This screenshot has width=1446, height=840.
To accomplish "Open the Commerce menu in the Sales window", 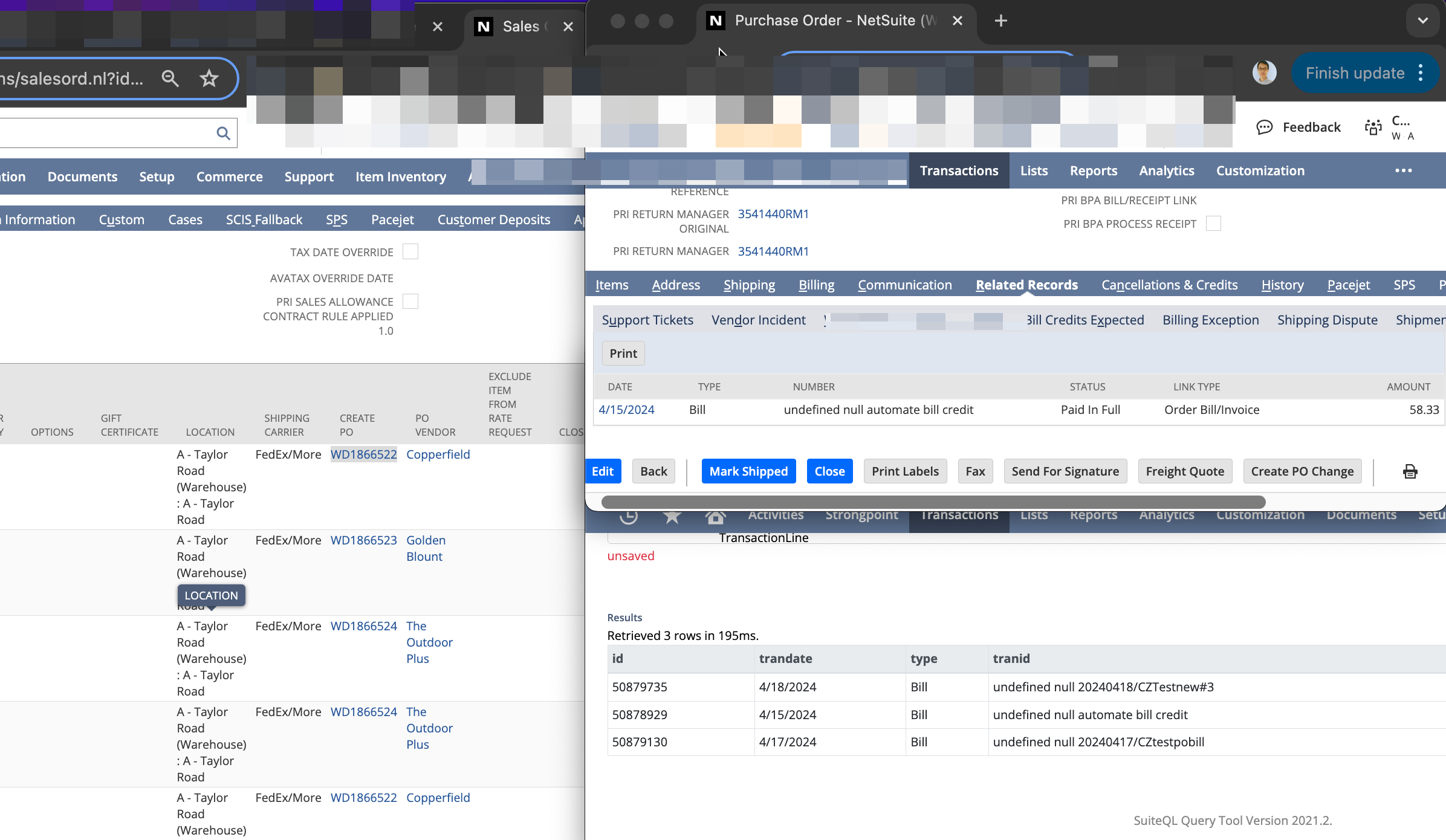I will tap(230, 176).
